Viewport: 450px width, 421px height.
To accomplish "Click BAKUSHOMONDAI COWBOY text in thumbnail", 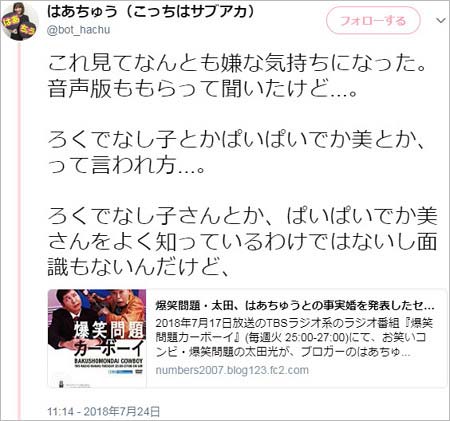I will 108,361.
